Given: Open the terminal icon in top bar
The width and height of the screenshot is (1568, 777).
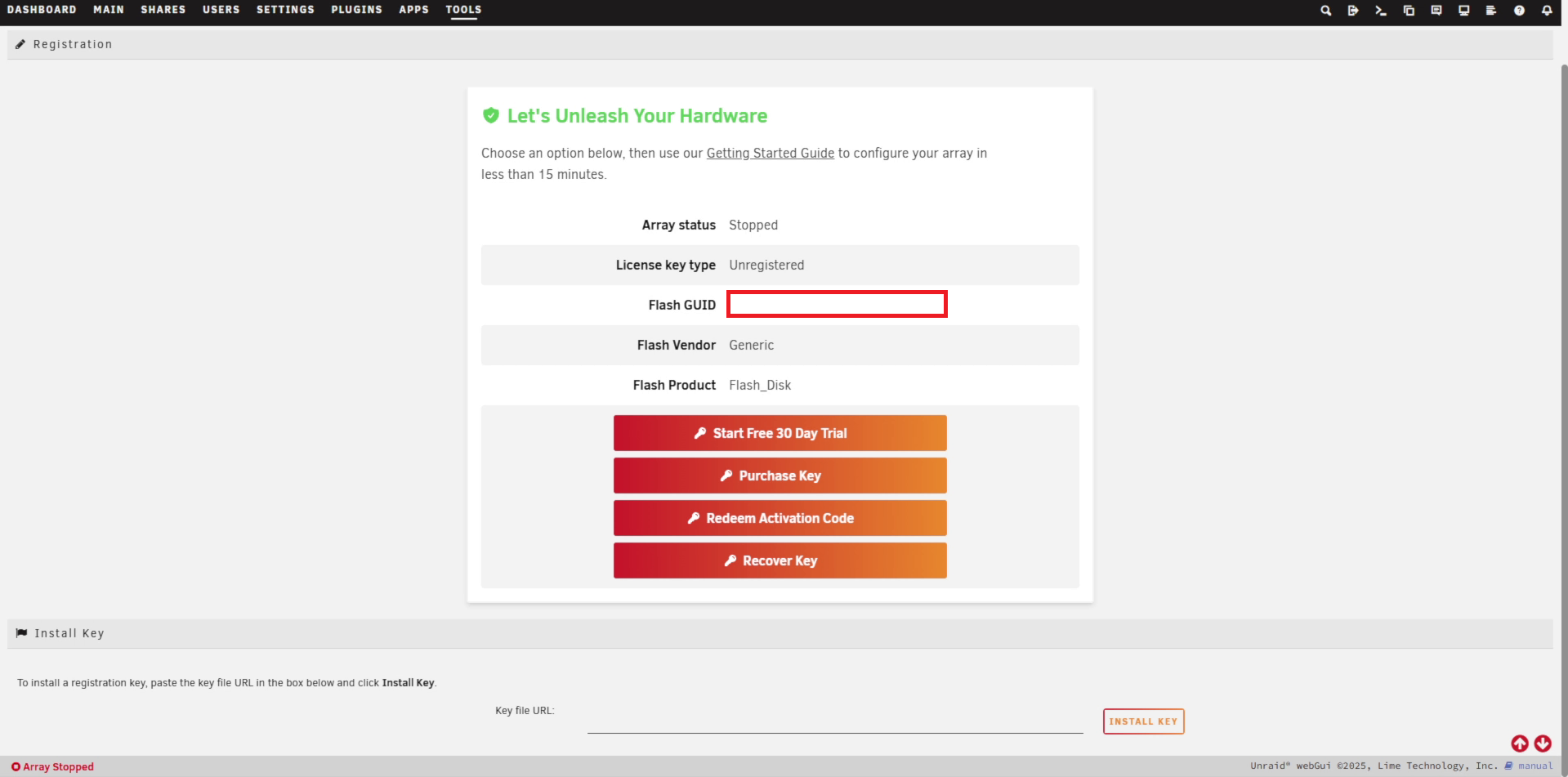Looking at the screenshot, I should coord(1381,11).
